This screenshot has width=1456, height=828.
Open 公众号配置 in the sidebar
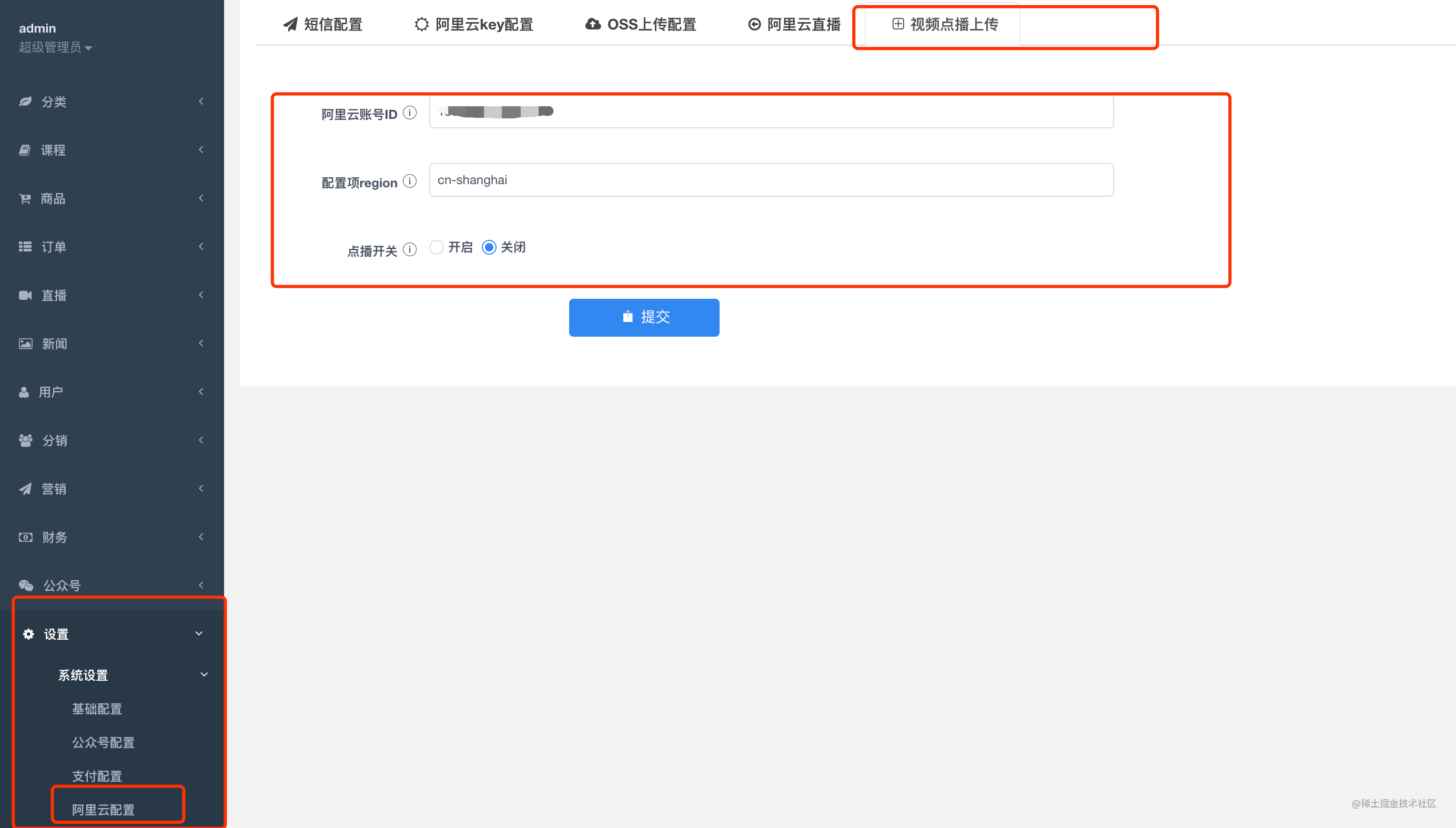click(x=103, y=742)
